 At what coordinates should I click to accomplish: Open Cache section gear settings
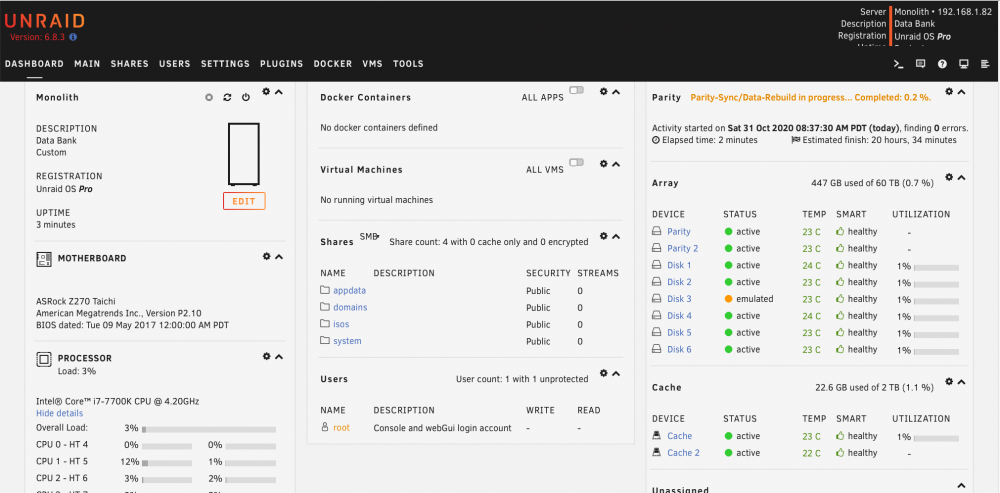[x=949, y=381]
